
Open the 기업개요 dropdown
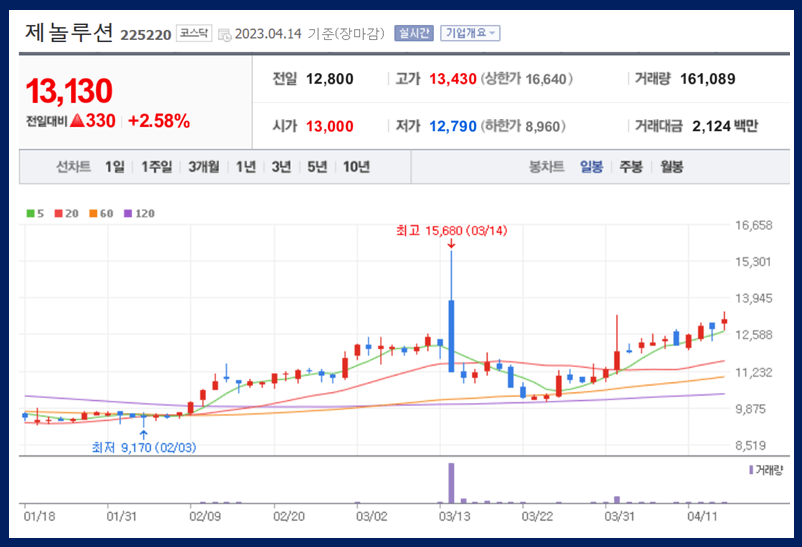click(x=470, y=33)
